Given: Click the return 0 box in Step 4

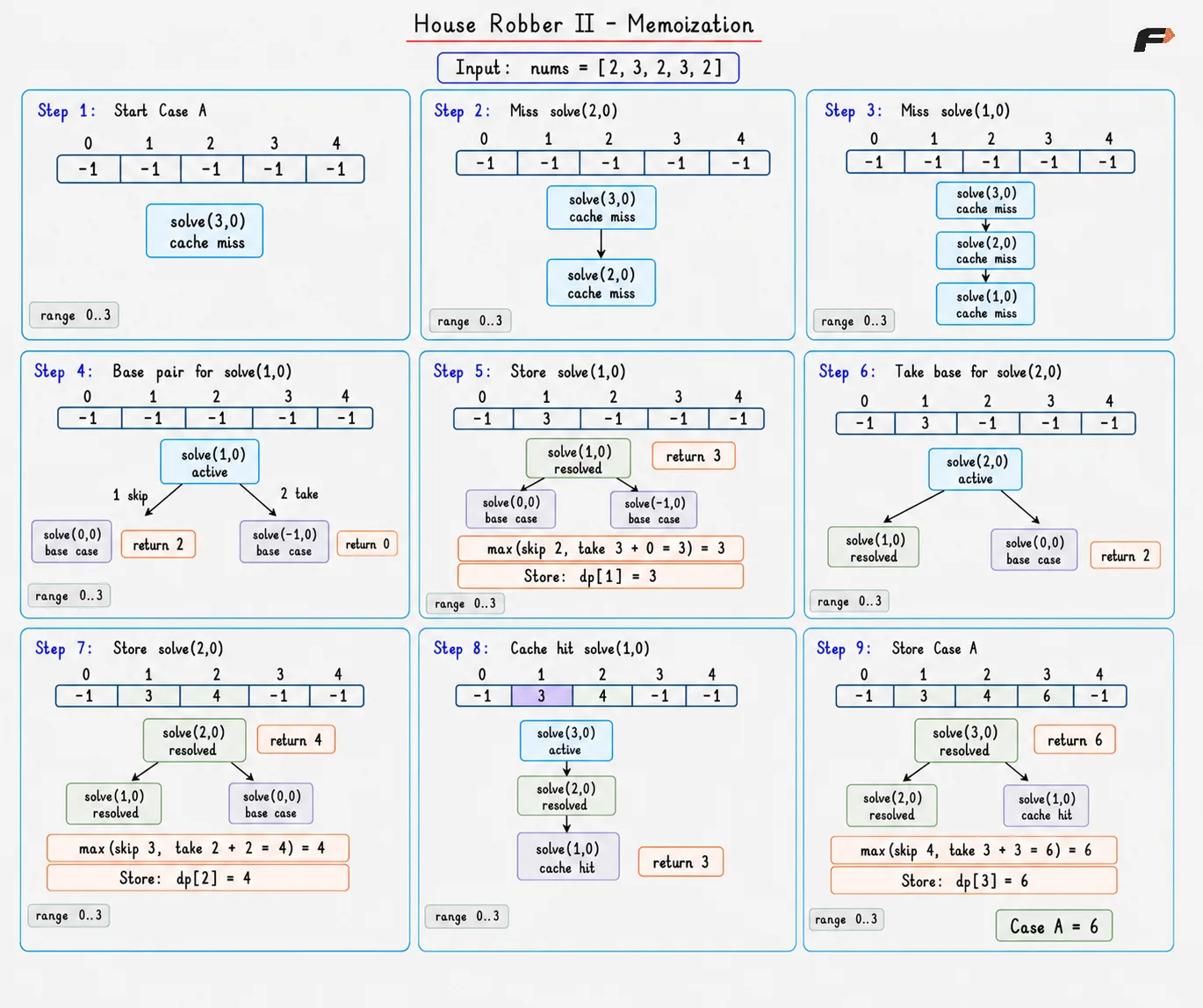Looking at the screenshot, I should (x=367, y=544).
